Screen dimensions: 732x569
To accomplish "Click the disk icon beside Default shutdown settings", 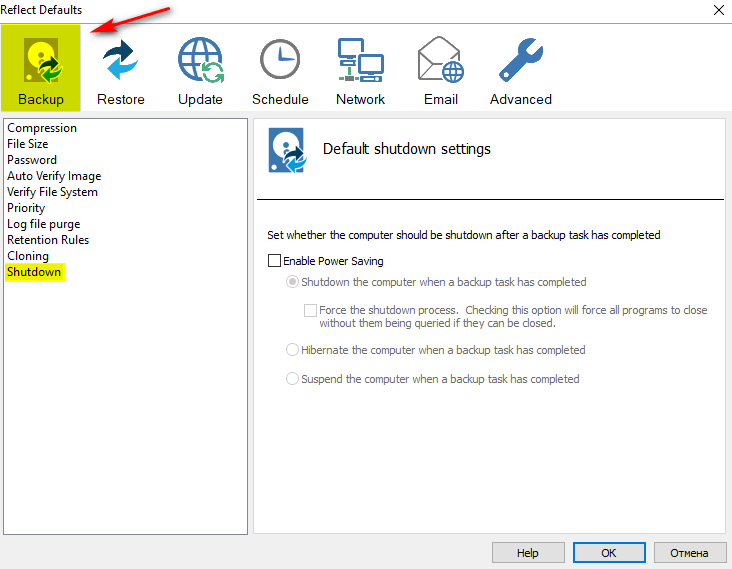I will 287,150.
